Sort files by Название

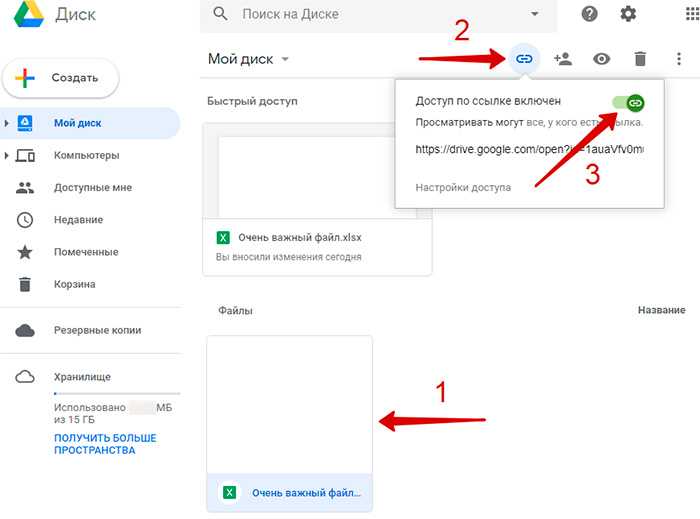[662, 310]
